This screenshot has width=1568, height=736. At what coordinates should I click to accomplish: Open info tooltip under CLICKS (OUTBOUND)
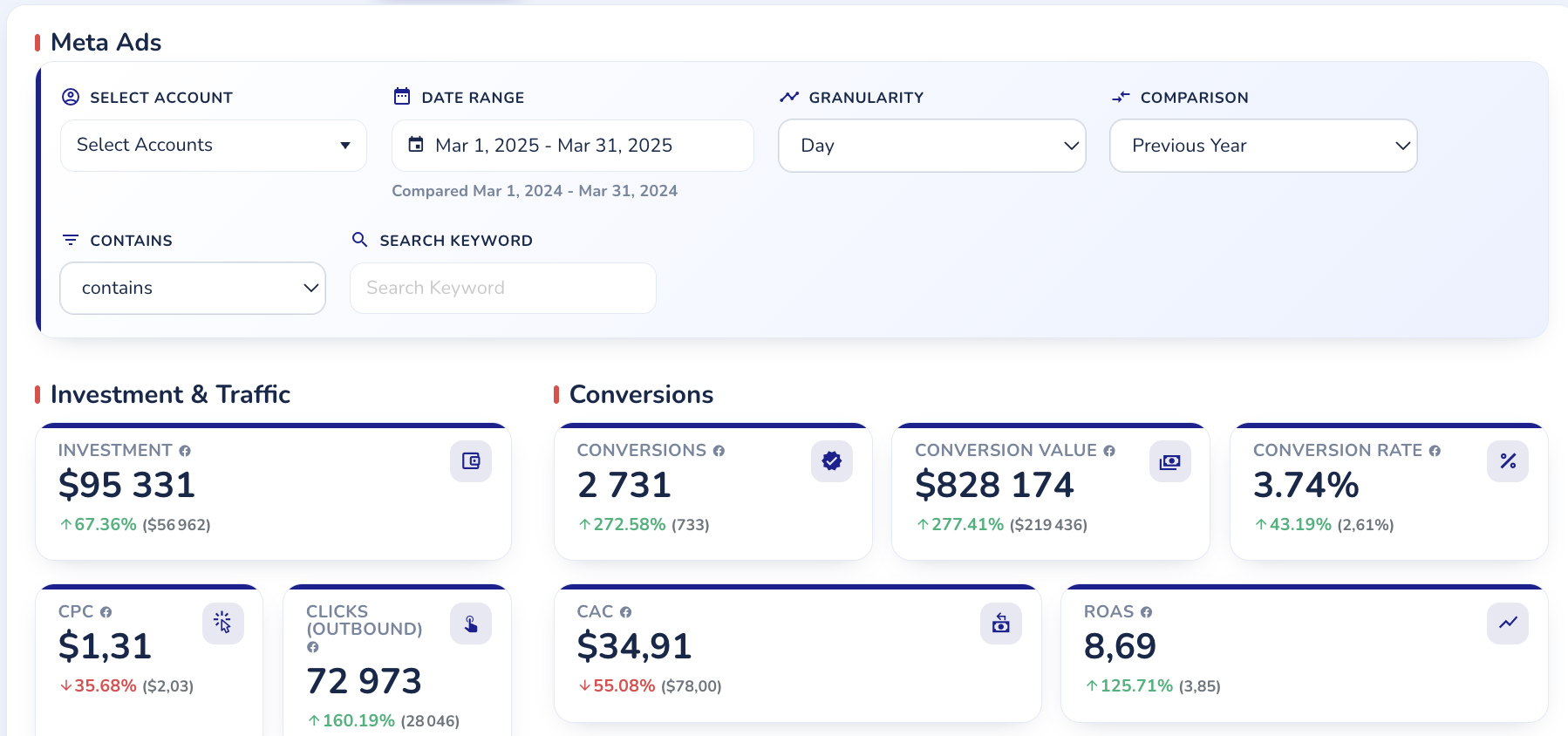click(x=312, y=647)
